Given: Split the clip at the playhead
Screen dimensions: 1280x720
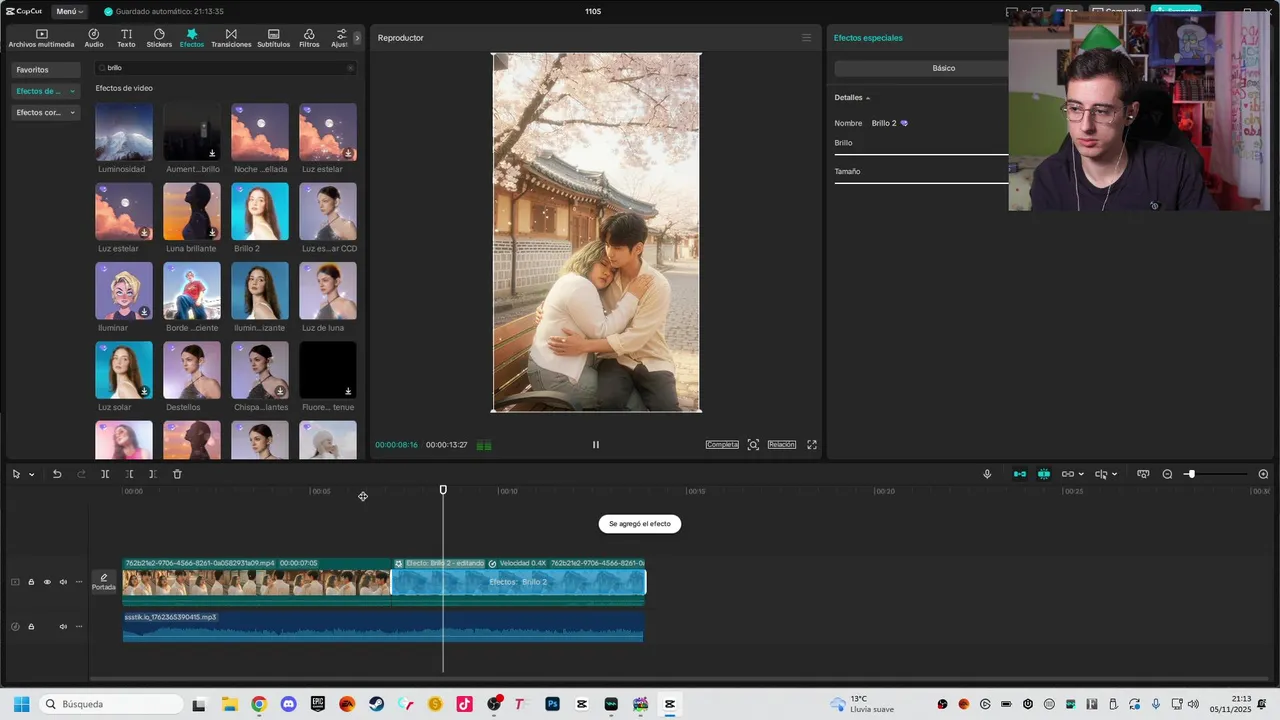Looking at the screenshot, I should pos(105,474).
